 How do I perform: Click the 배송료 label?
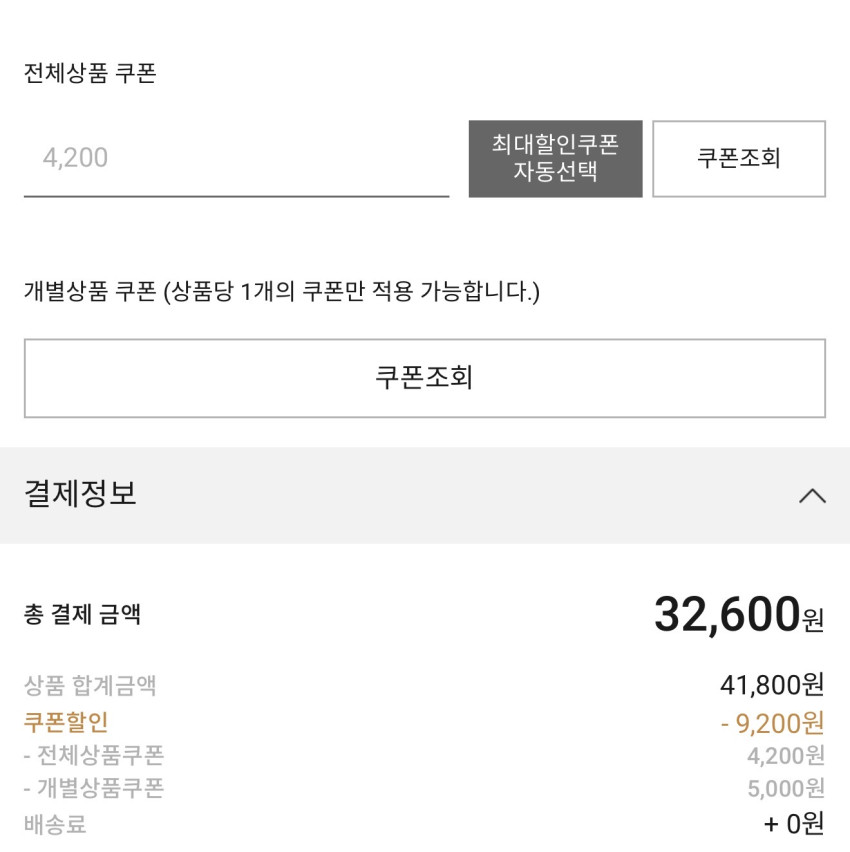(55, 824)
